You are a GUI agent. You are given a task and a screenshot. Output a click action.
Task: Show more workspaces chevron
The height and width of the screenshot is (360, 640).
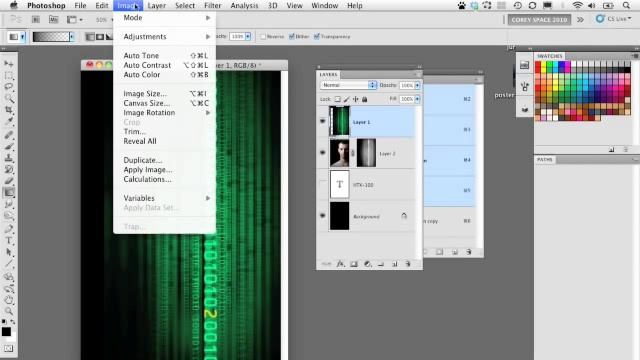(580, 20)
